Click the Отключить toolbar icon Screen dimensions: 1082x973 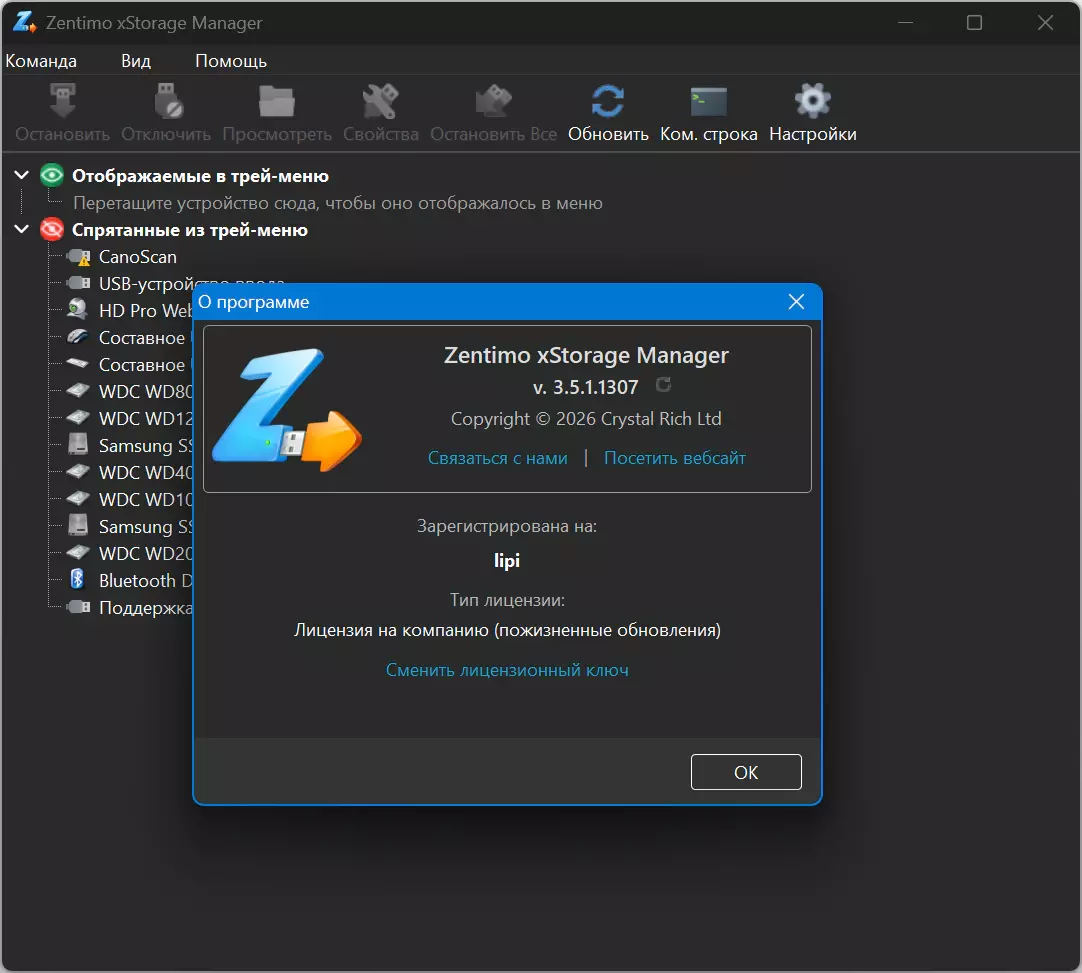point(168,101)
